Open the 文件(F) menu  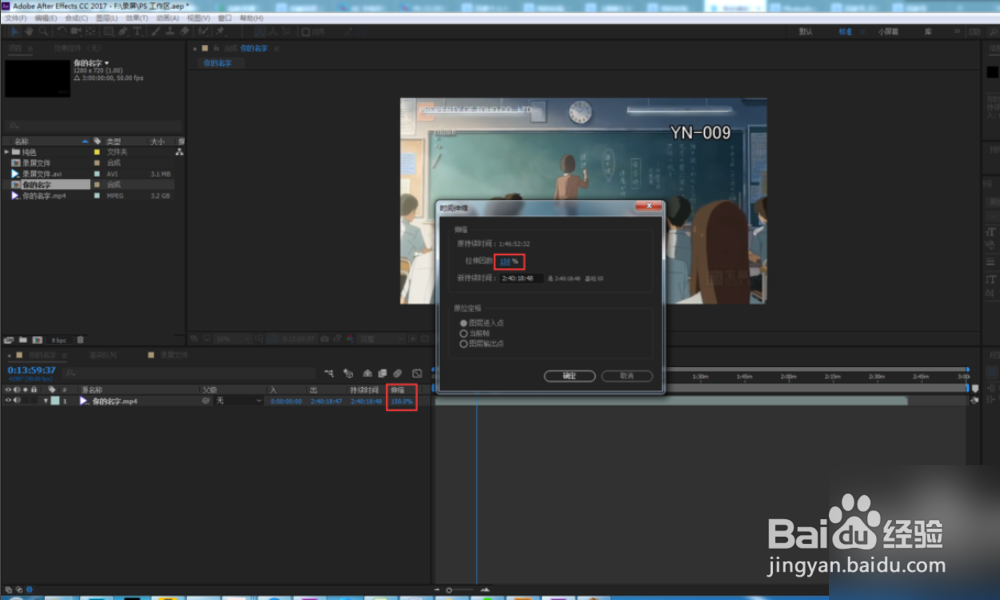(x=15, y=18)
